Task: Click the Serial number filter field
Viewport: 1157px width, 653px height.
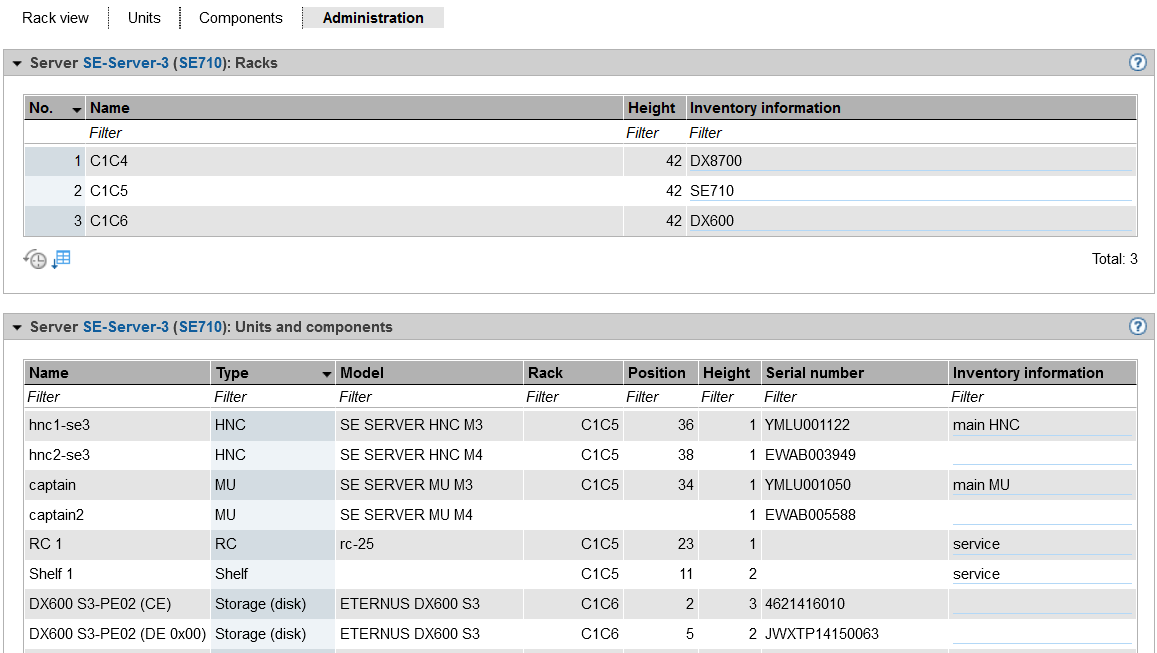Action: pos(854,397)
